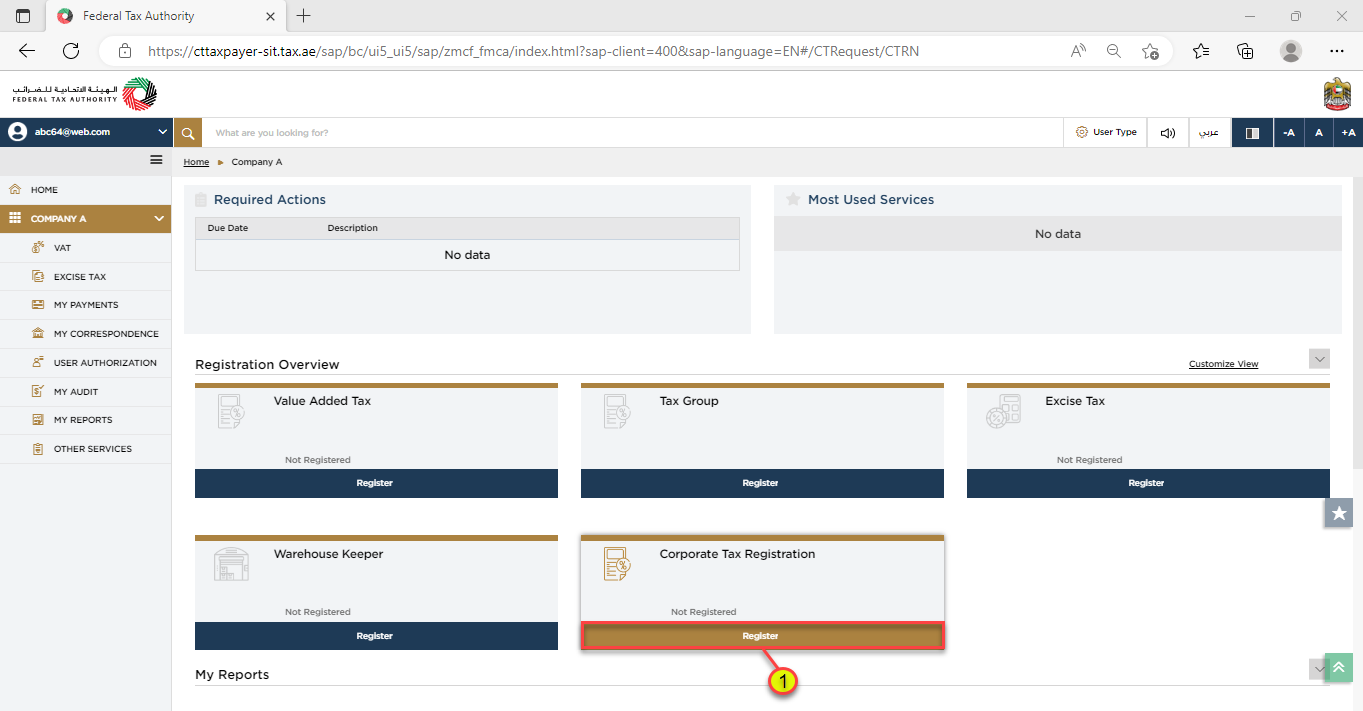Open USER AUTHORIZATION in the sidebar

point(85,362)
